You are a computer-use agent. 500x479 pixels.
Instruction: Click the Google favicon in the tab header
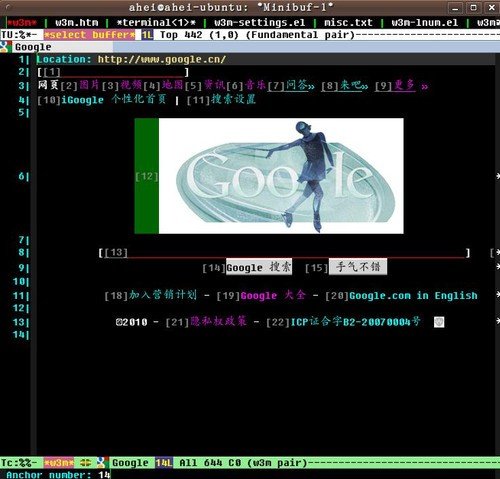coord(4,47)
